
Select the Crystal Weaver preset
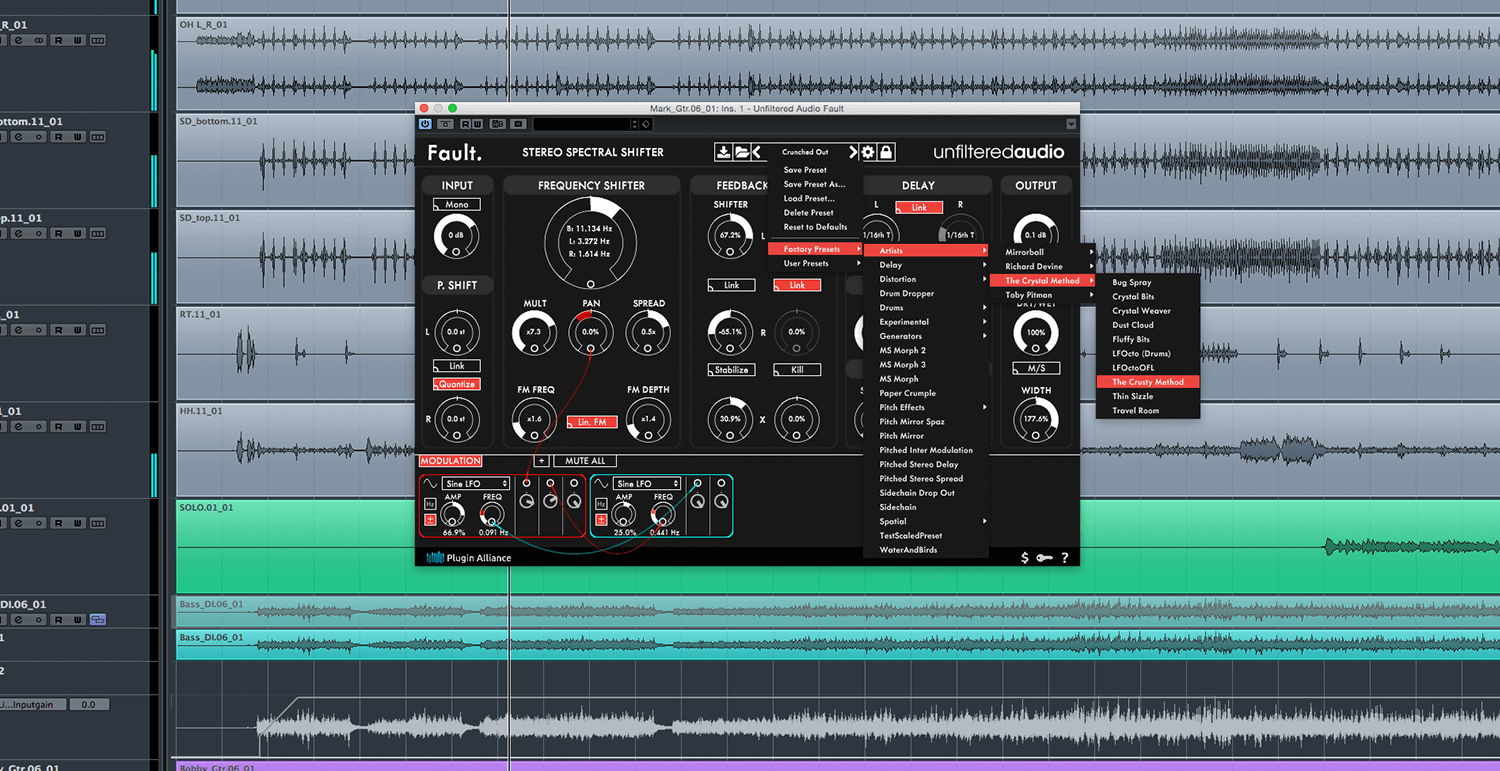tap(1148, 311)
